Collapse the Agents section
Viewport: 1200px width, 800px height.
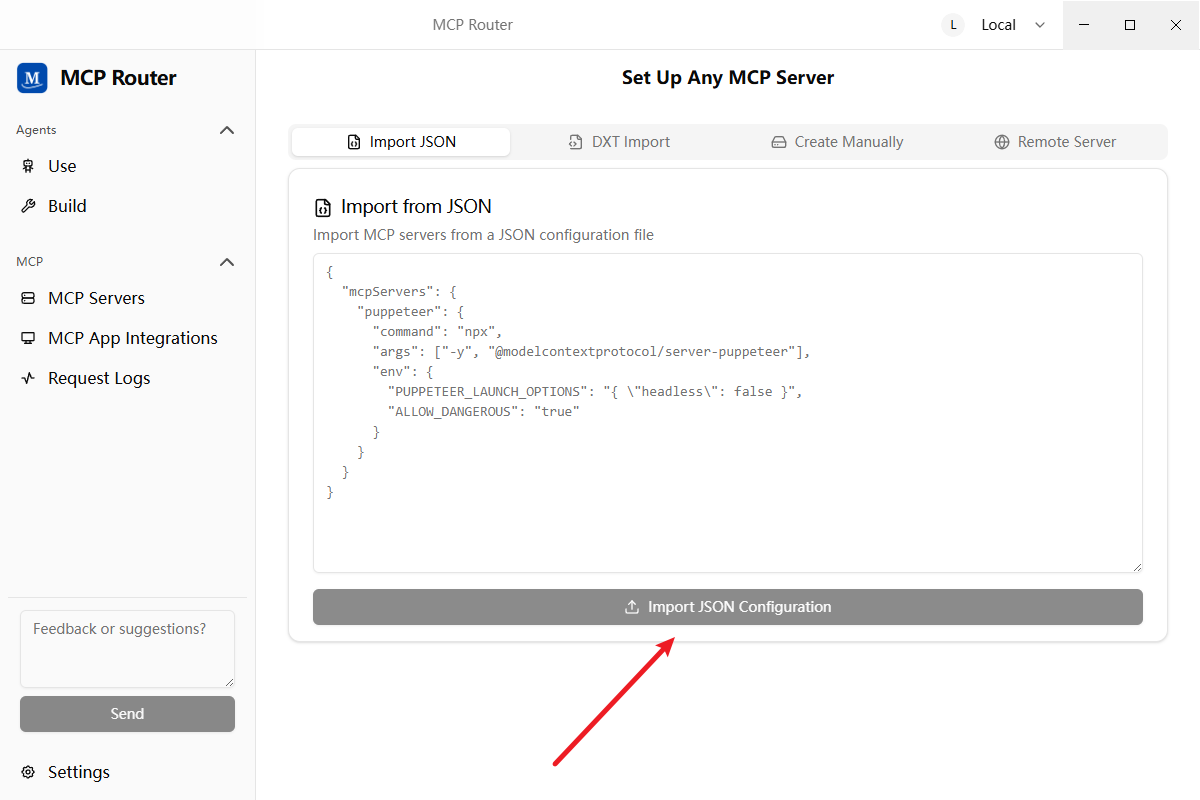coord(227,130)
